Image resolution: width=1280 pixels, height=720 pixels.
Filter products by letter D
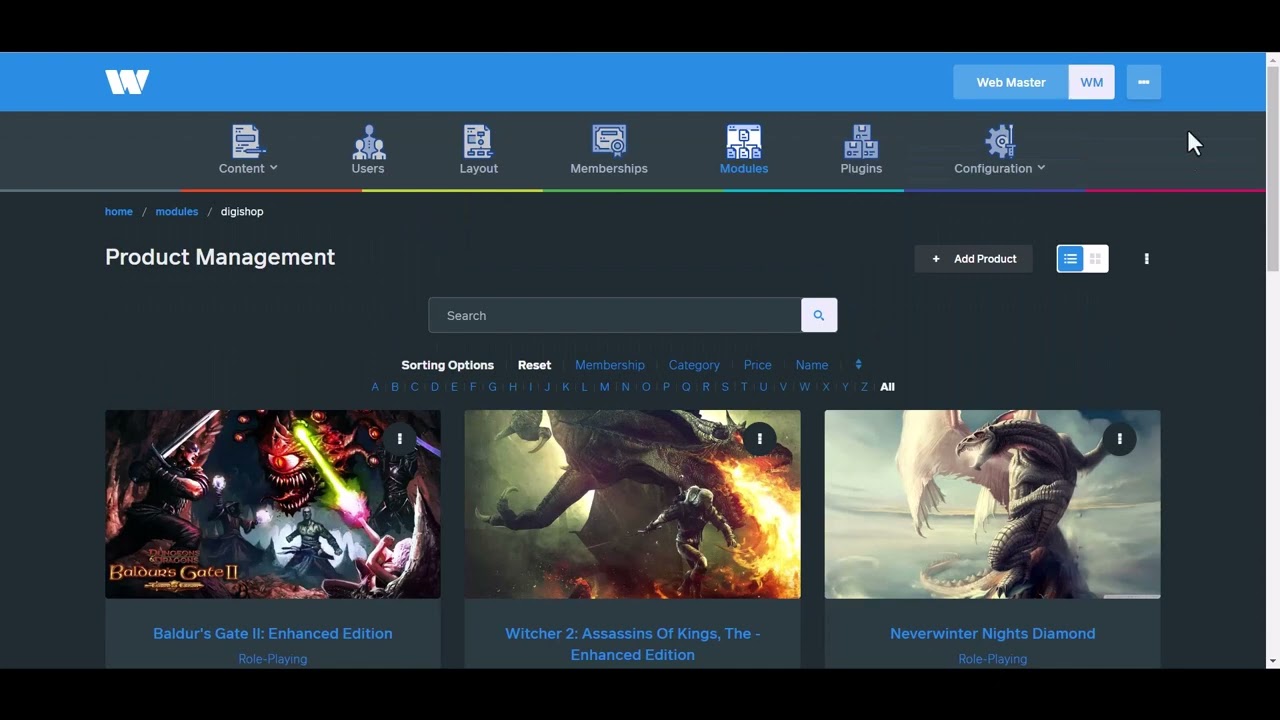(435, 387)
